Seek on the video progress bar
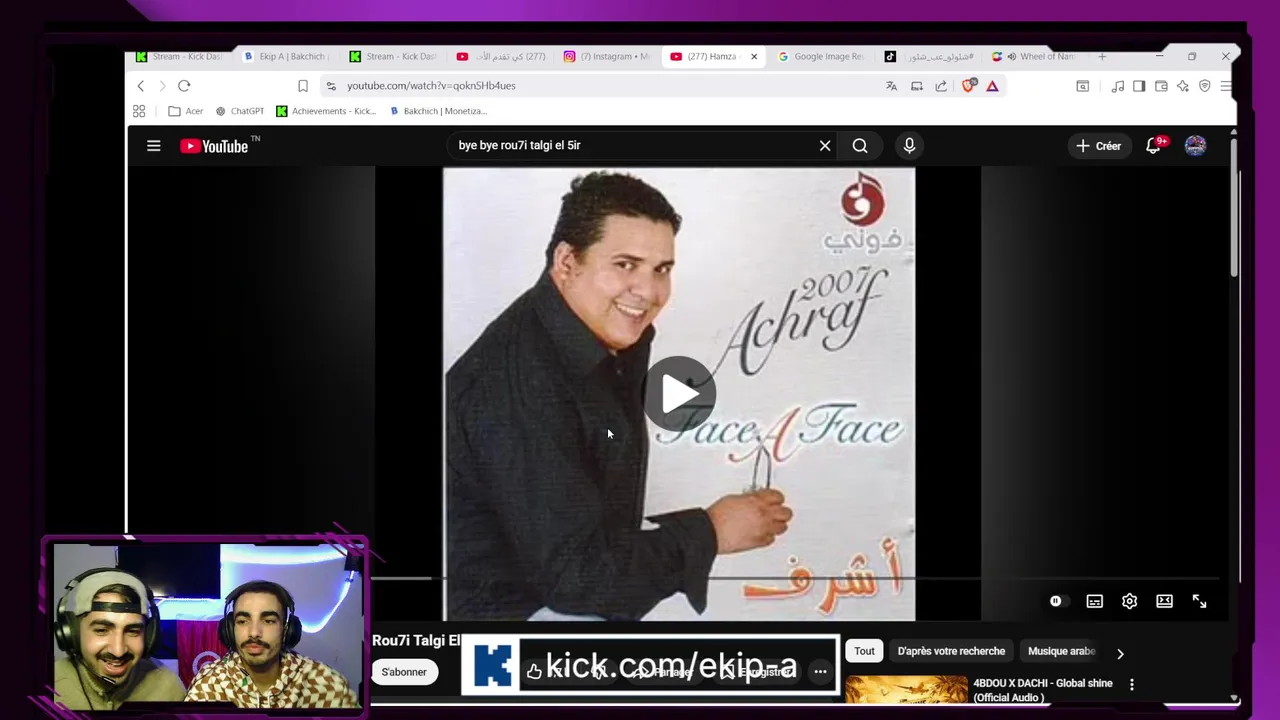The height and width of the screenshot is (720, 1280). pyautogui.click(x=795, y=578)
